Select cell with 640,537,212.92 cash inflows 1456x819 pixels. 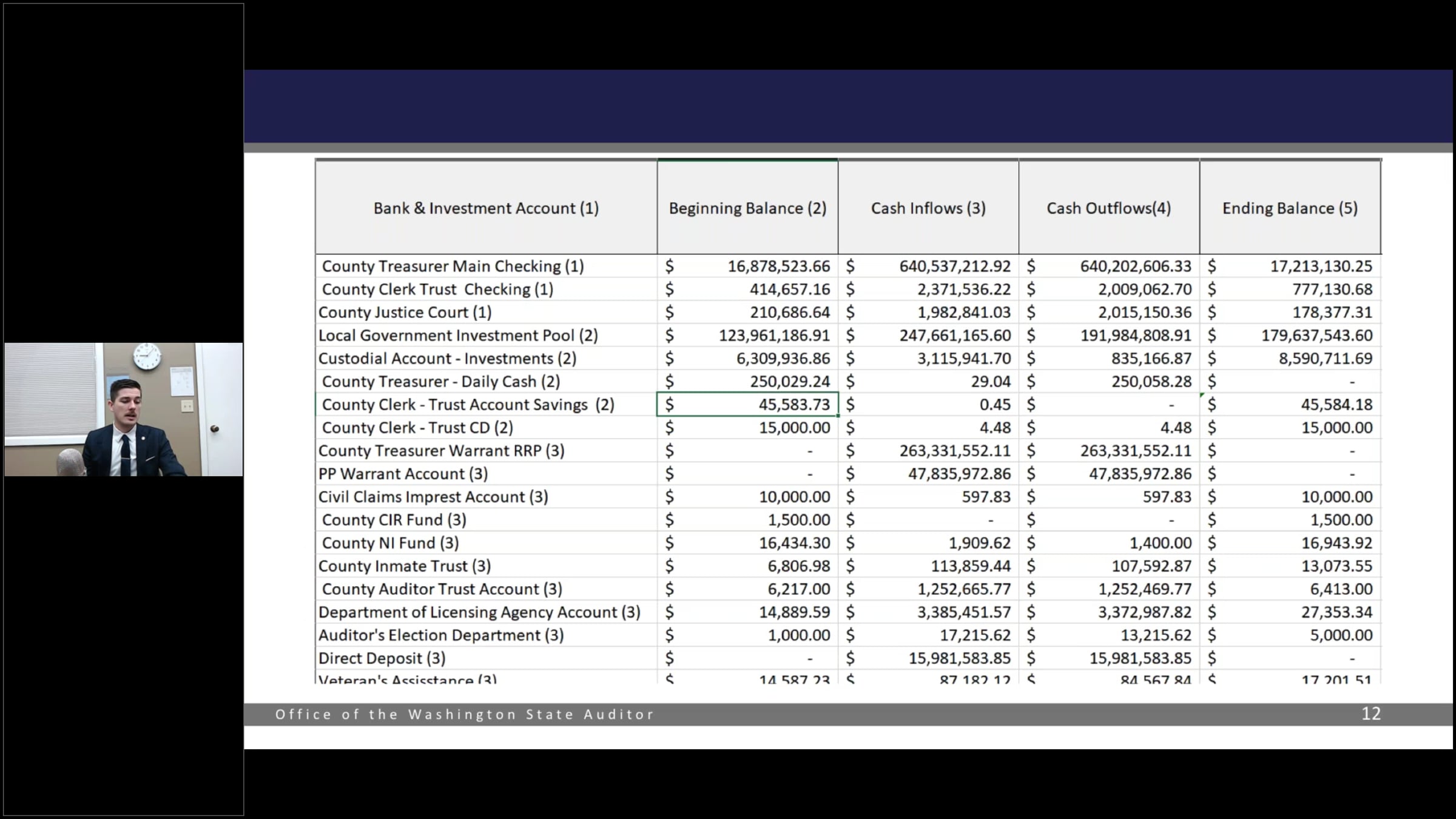pos(954,266)
